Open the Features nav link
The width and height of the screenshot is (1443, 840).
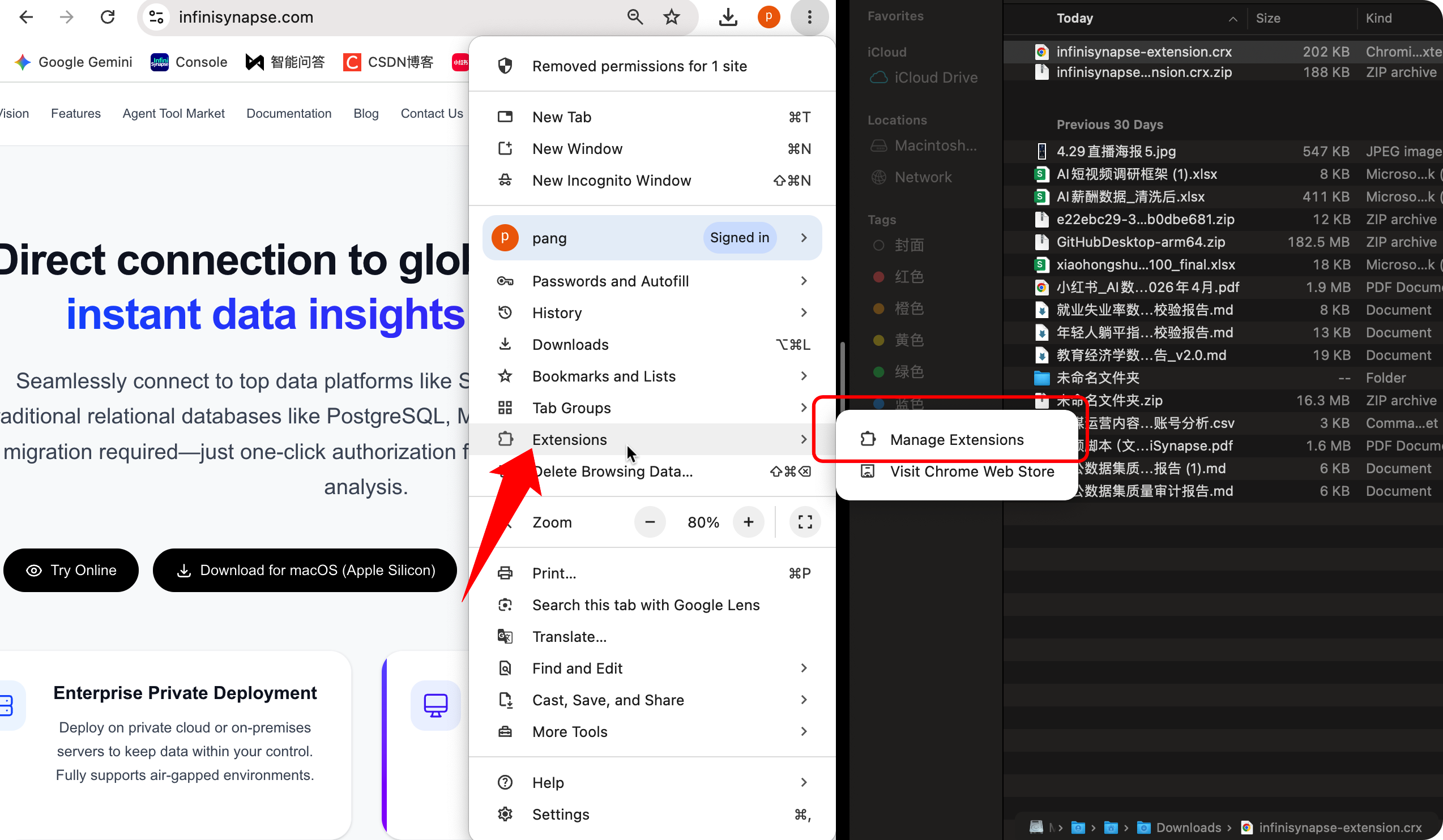pos(75,113)
